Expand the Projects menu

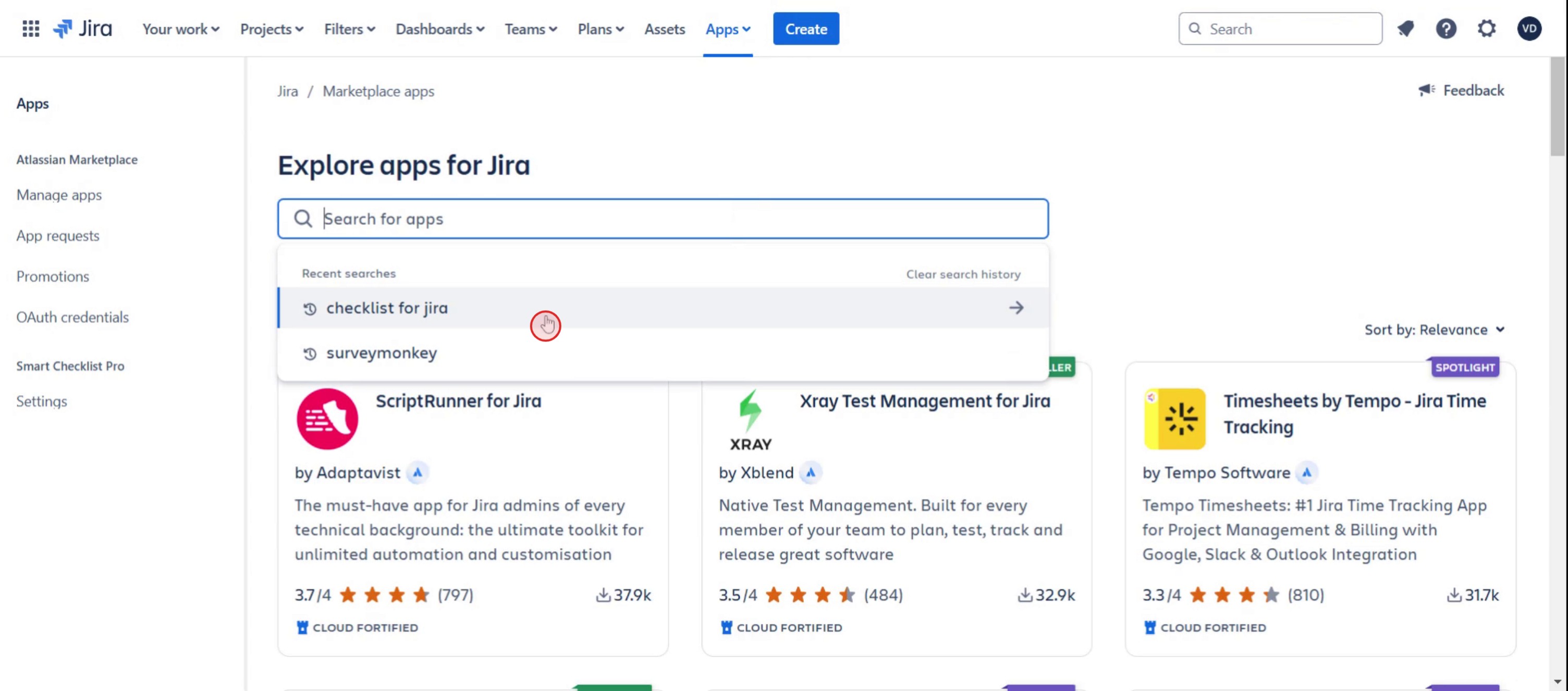click(x=272, y=29)
